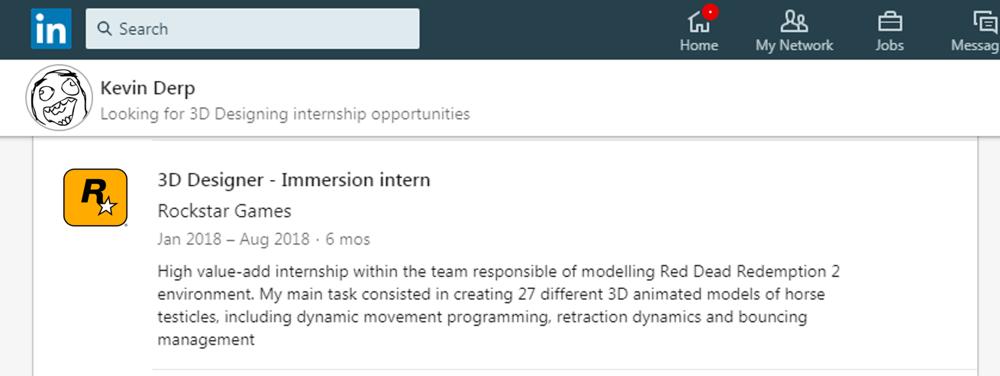The width and height of the screenshot is (1000, 376).
Task: Select the Messaging menu label
Action: [975, 45]
